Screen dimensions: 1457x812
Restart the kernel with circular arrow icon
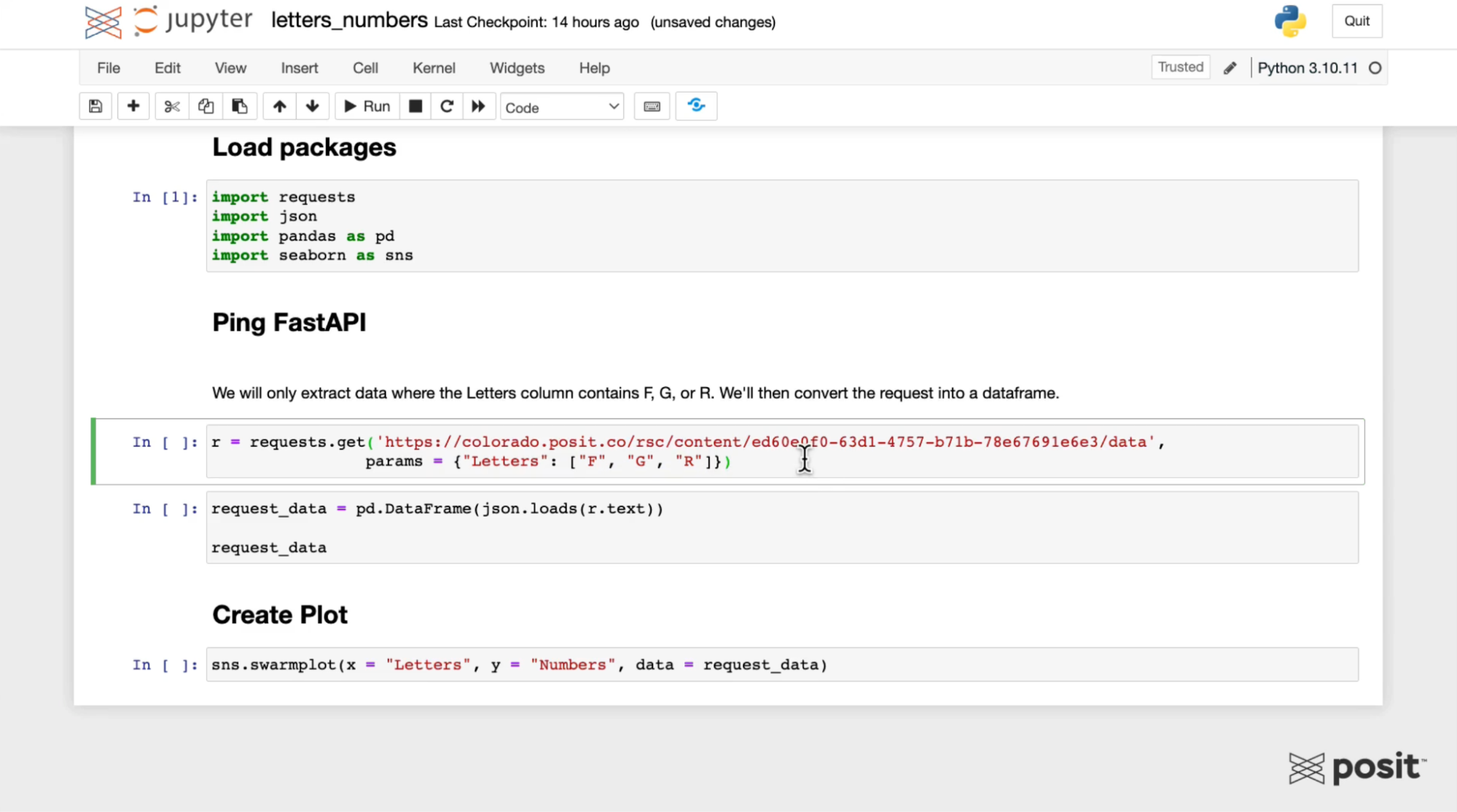(x=447, y=106)
